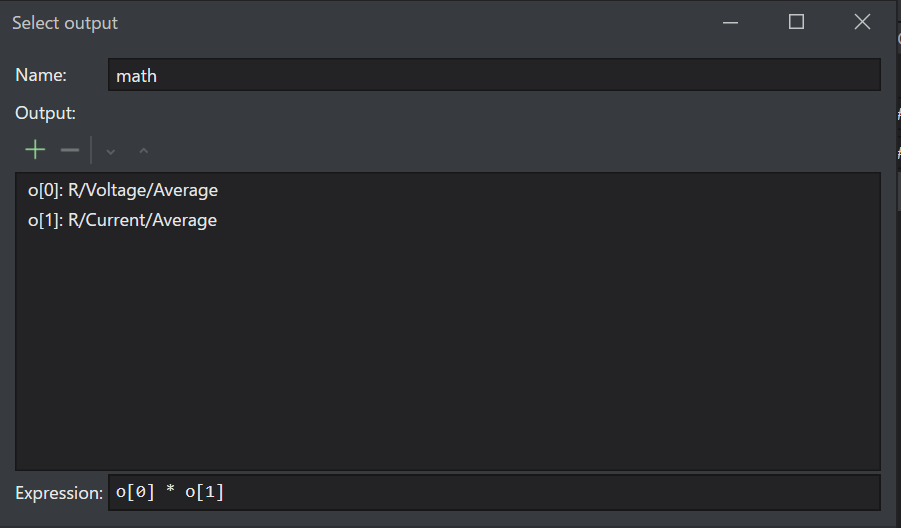Maximize the Select output dialog

coord(796,22)
